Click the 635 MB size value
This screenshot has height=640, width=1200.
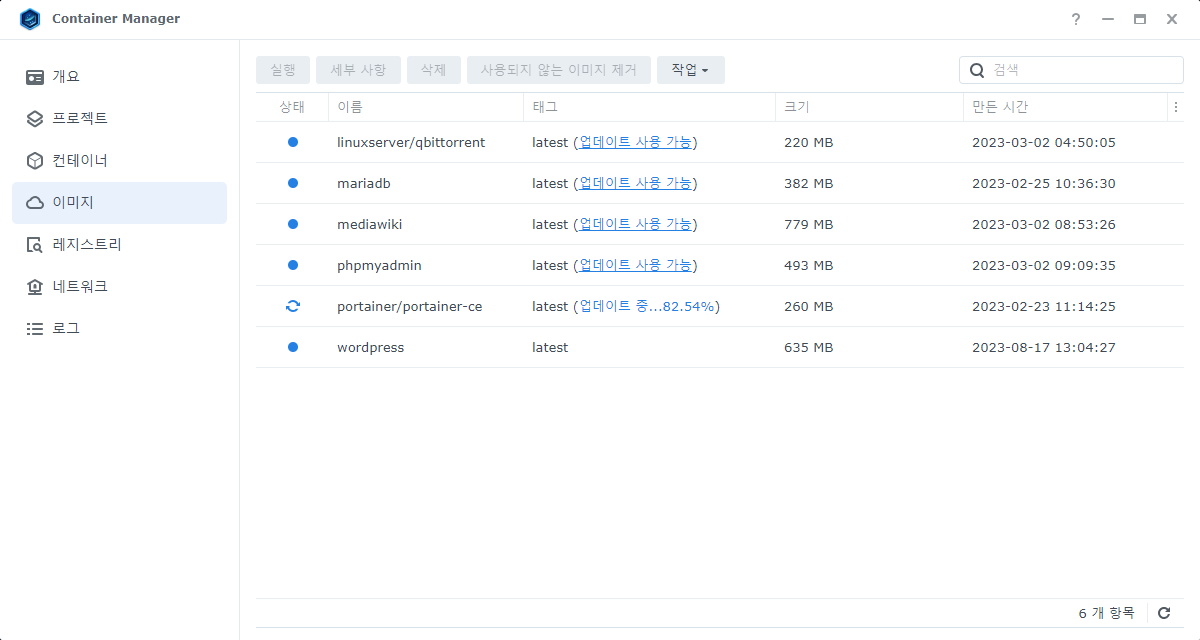click(x=809, y=347)
